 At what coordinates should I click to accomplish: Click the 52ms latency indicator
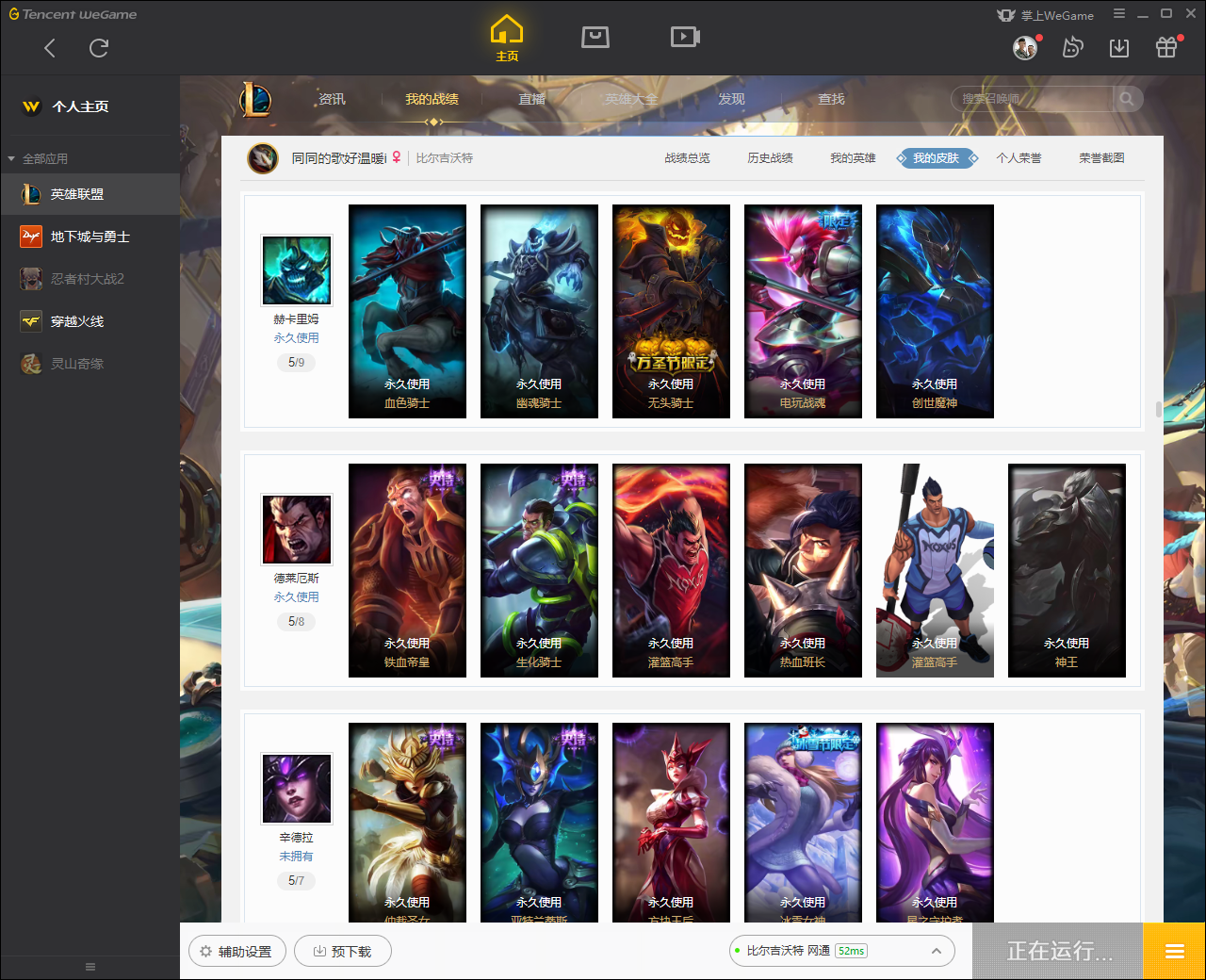852,951
